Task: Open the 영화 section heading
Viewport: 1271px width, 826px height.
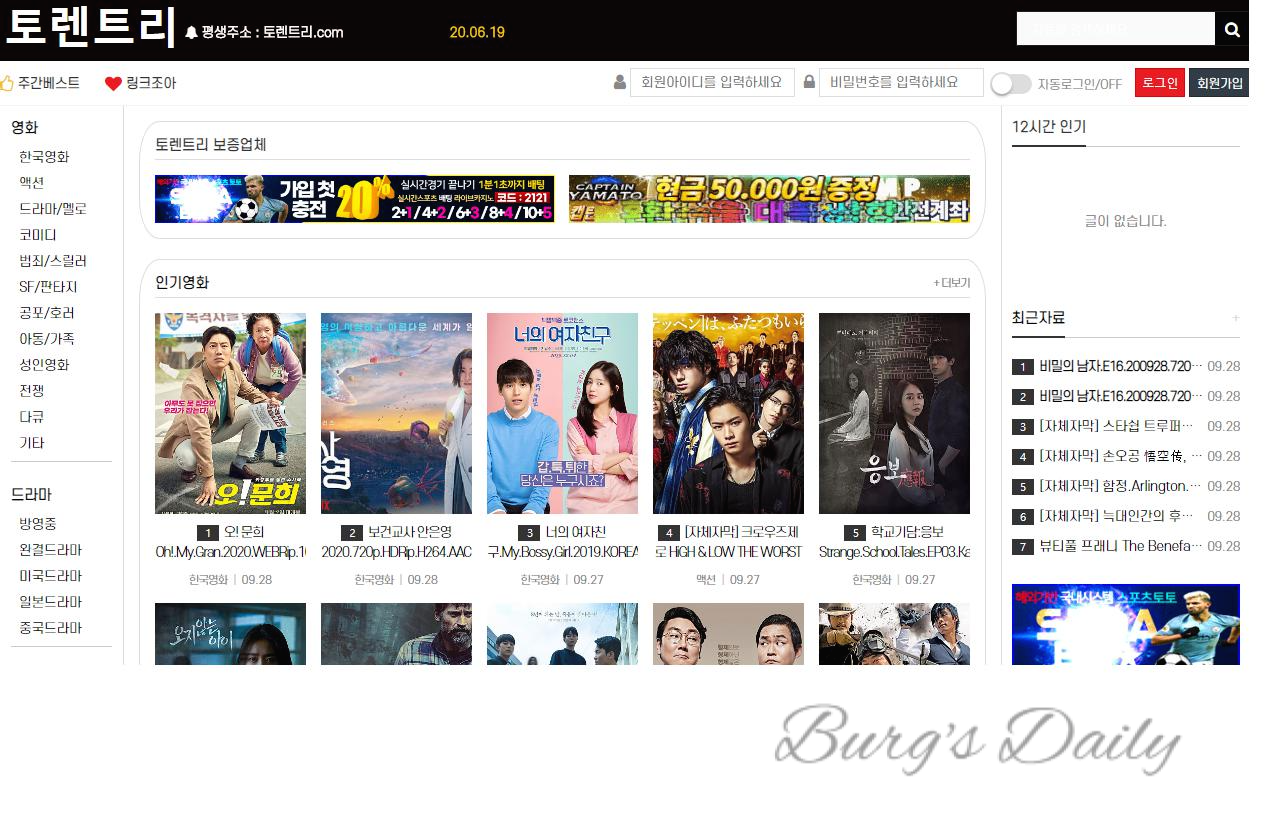Action: pyautogui.click(x=24, y=127)
